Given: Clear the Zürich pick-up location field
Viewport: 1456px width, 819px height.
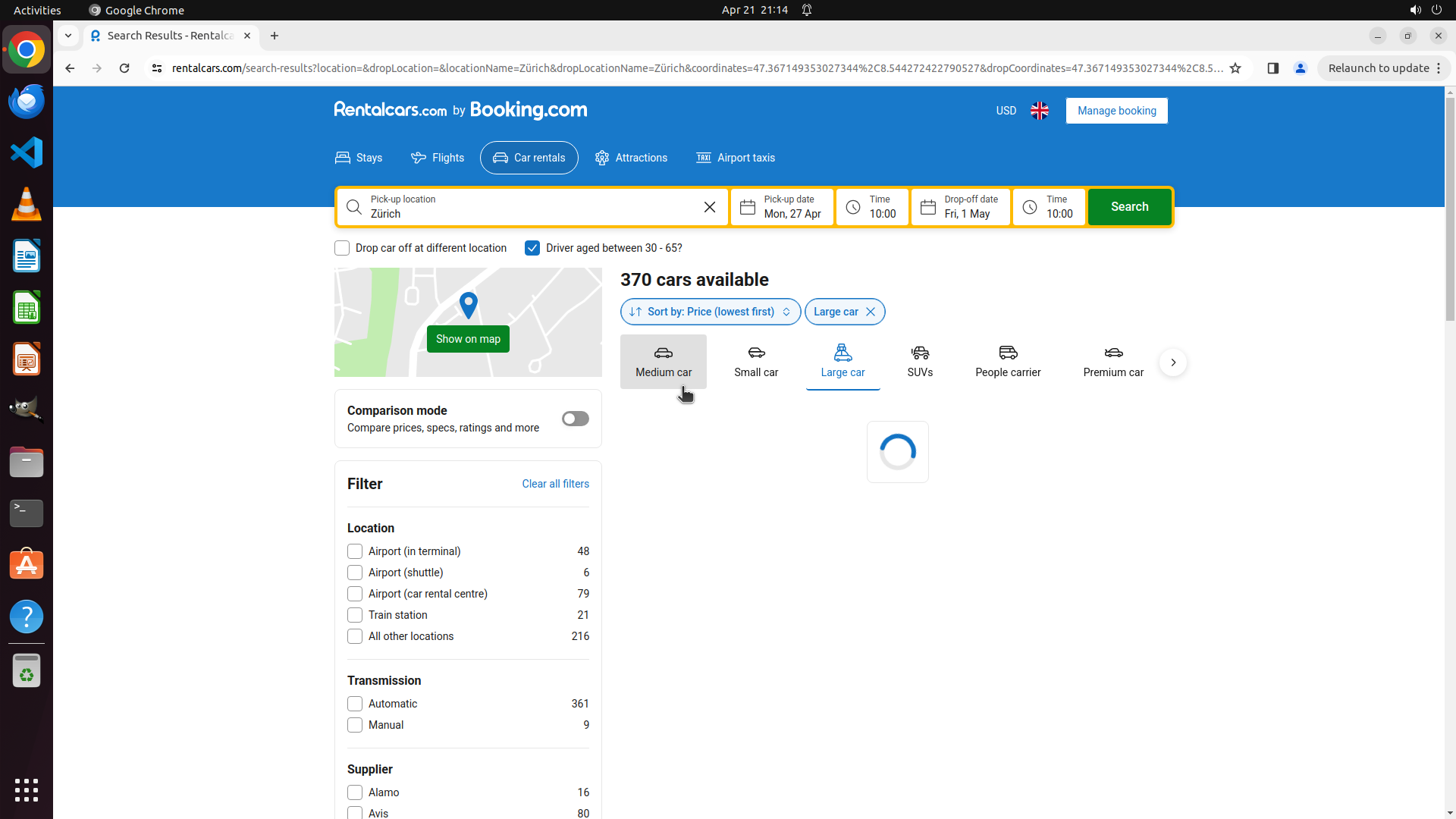Looking at the screenshot, I should [709, 207].
